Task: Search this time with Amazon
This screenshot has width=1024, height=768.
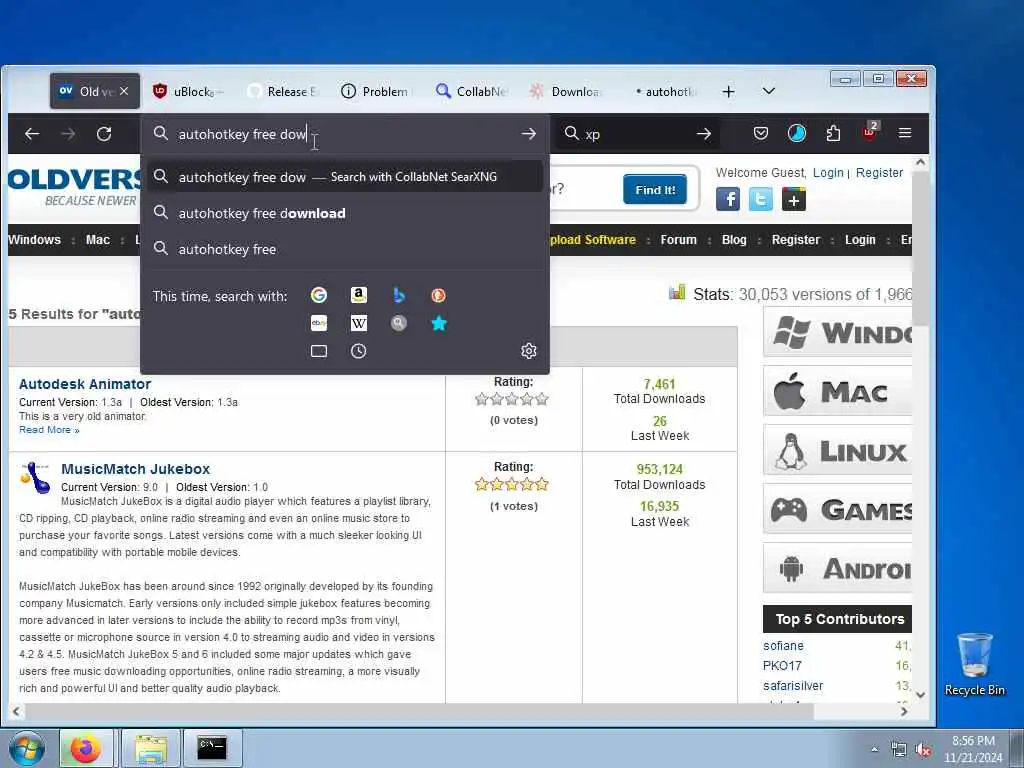Action: 359,295
